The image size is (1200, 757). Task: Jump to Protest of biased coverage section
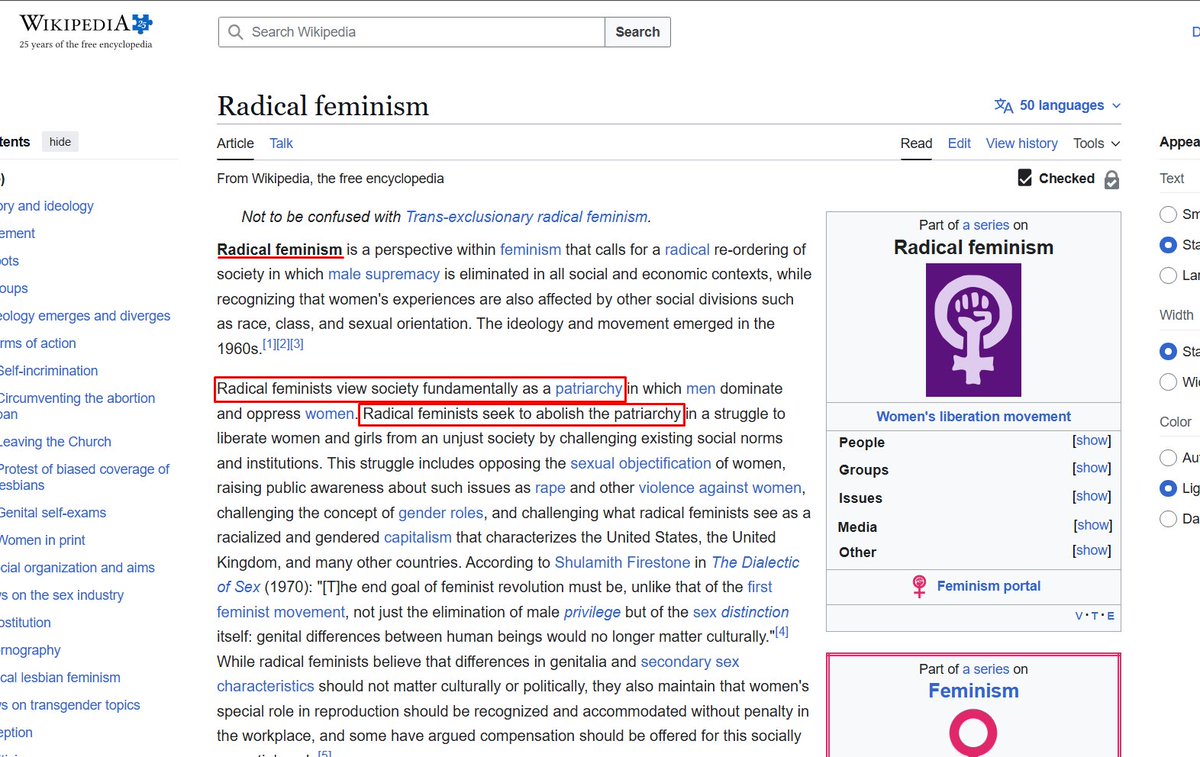pos(84,477)
